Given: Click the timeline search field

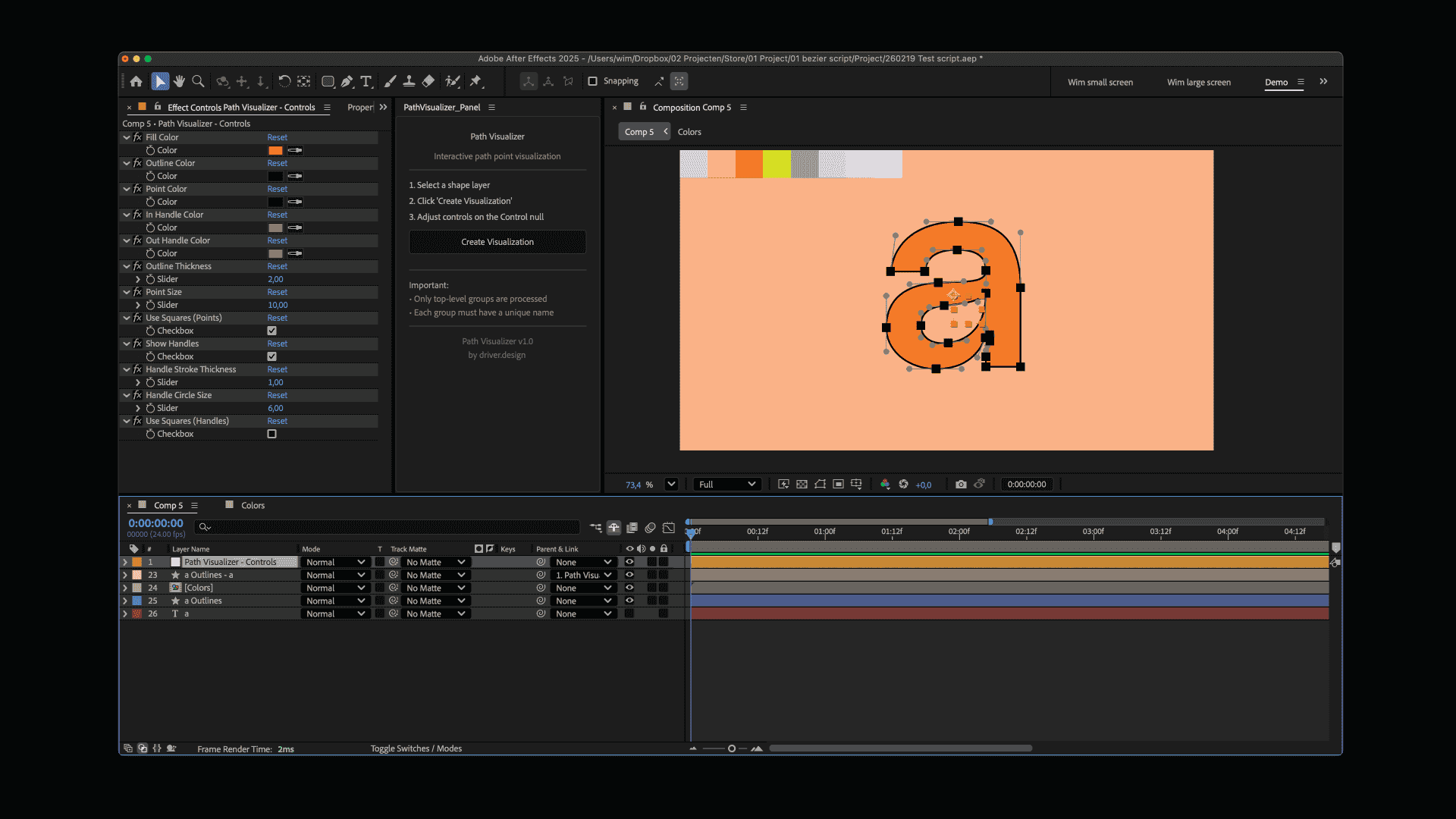Looking at the screenshot, I should click(387, 526).
